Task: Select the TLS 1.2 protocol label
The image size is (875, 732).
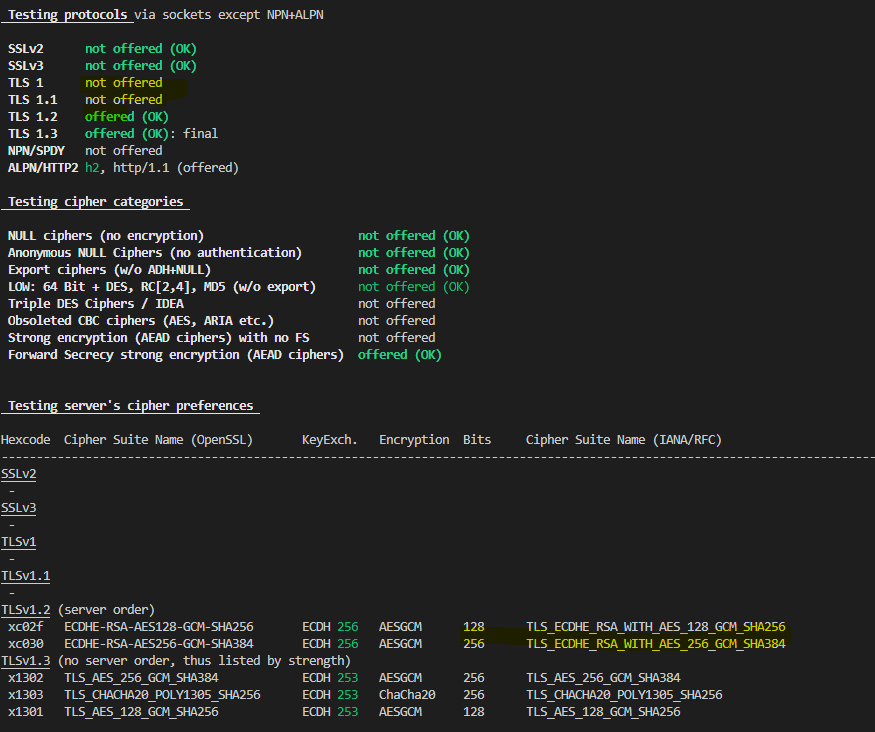Action: click(33, 116)
